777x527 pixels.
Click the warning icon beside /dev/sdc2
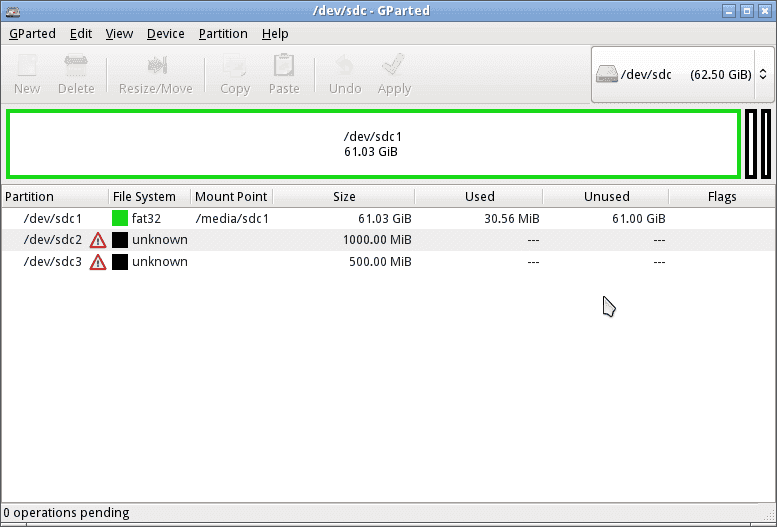click(98, 240)
